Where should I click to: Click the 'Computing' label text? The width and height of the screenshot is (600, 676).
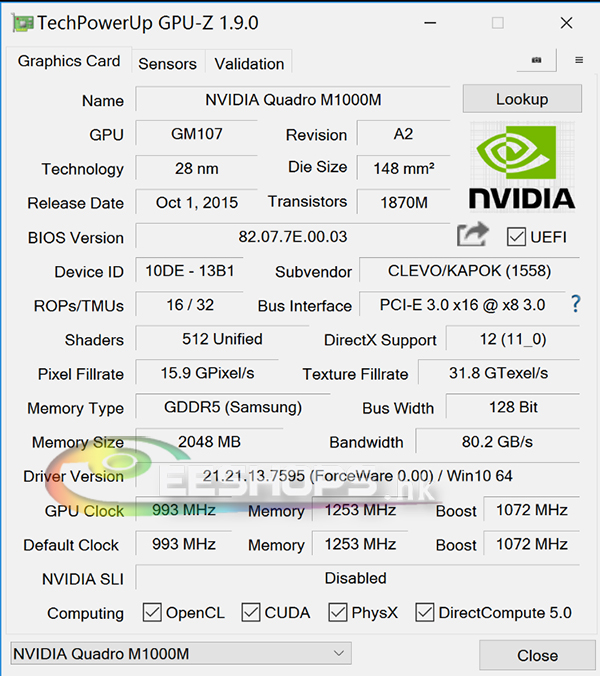point(85,613)
